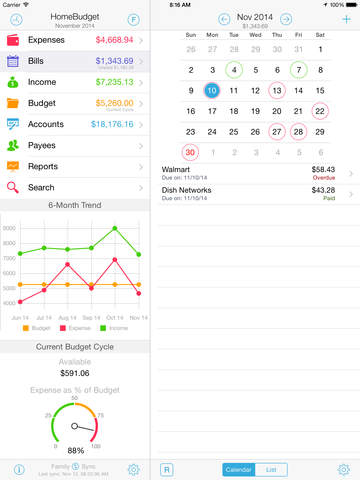Open Search via the red magnifier icon

(13, 187)
